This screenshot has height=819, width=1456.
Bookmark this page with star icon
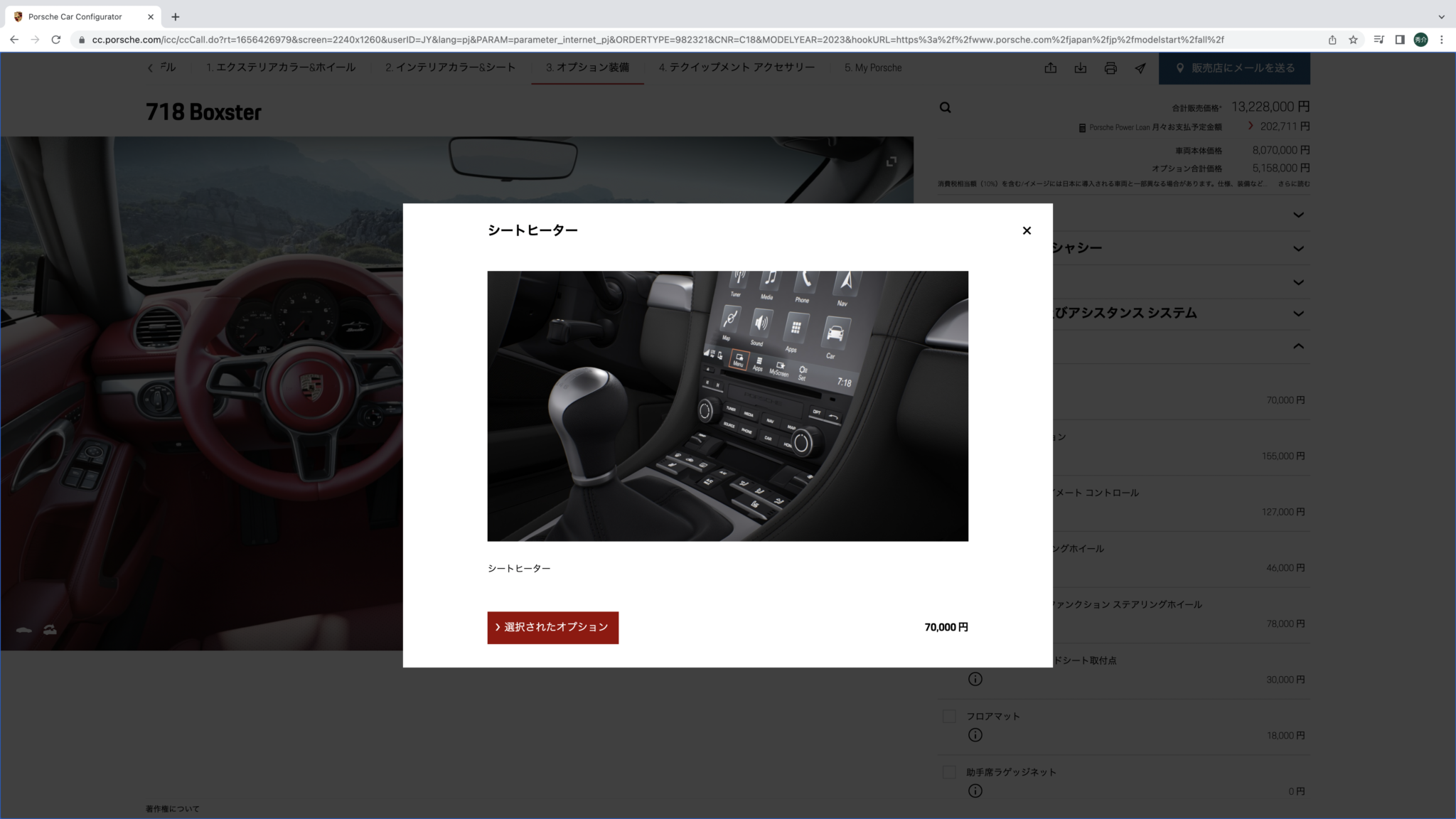pyautogui.click(x=1353, y=40)
